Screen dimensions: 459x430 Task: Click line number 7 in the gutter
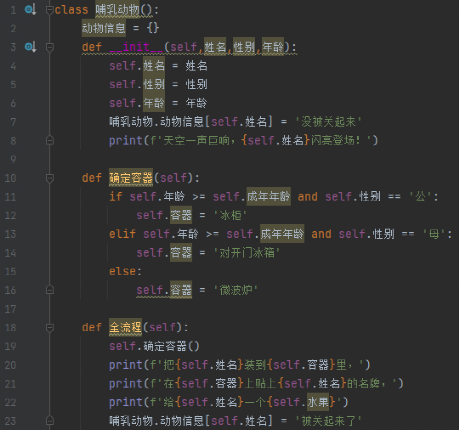point(13,122)
